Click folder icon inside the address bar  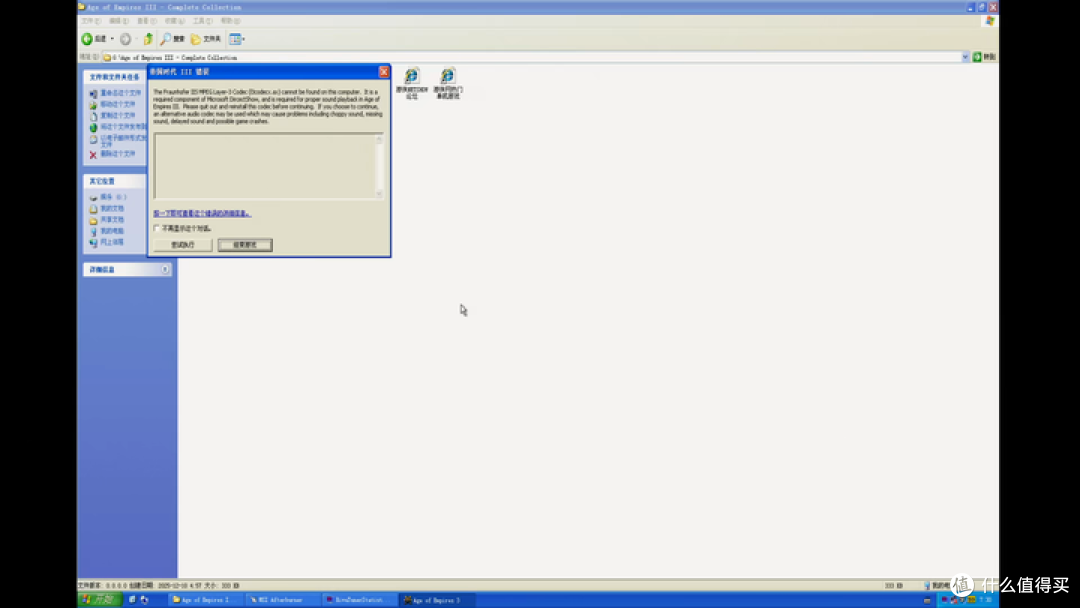click(x=107, y=57)
